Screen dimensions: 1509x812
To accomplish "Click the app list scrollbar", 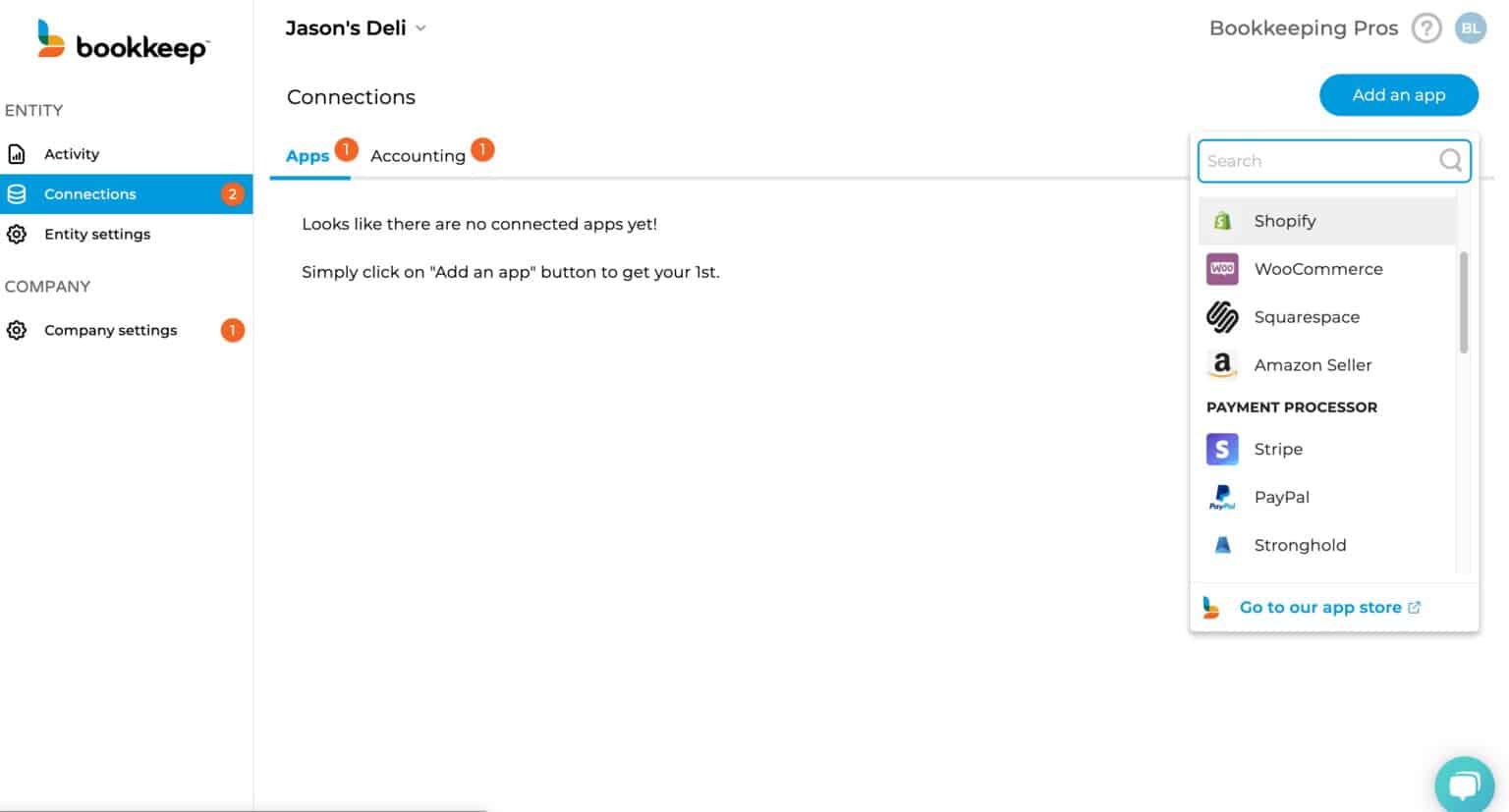I will pos(1464,302).
